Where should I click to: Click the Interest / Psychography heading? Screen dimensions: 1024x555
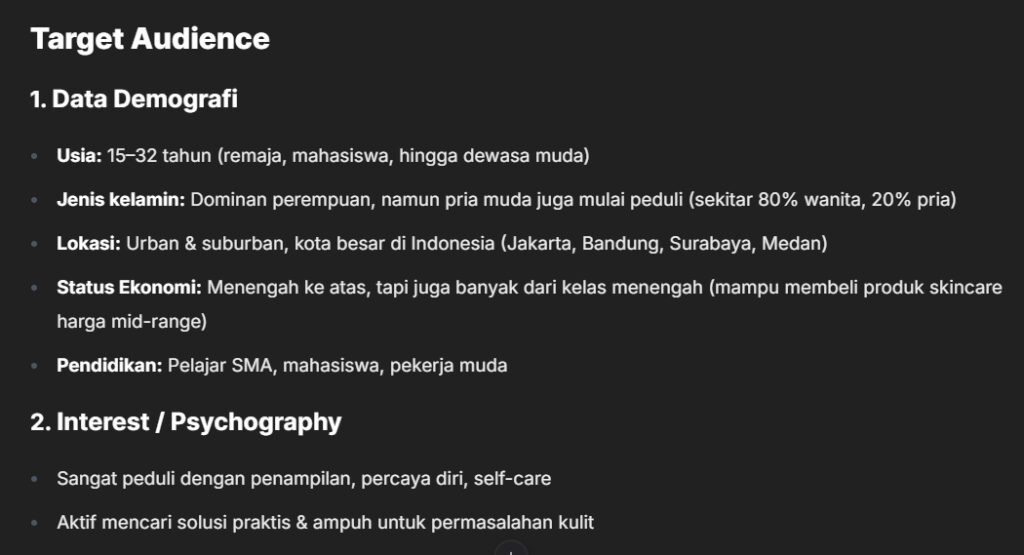pyautogui.click(x=186, y=421)
